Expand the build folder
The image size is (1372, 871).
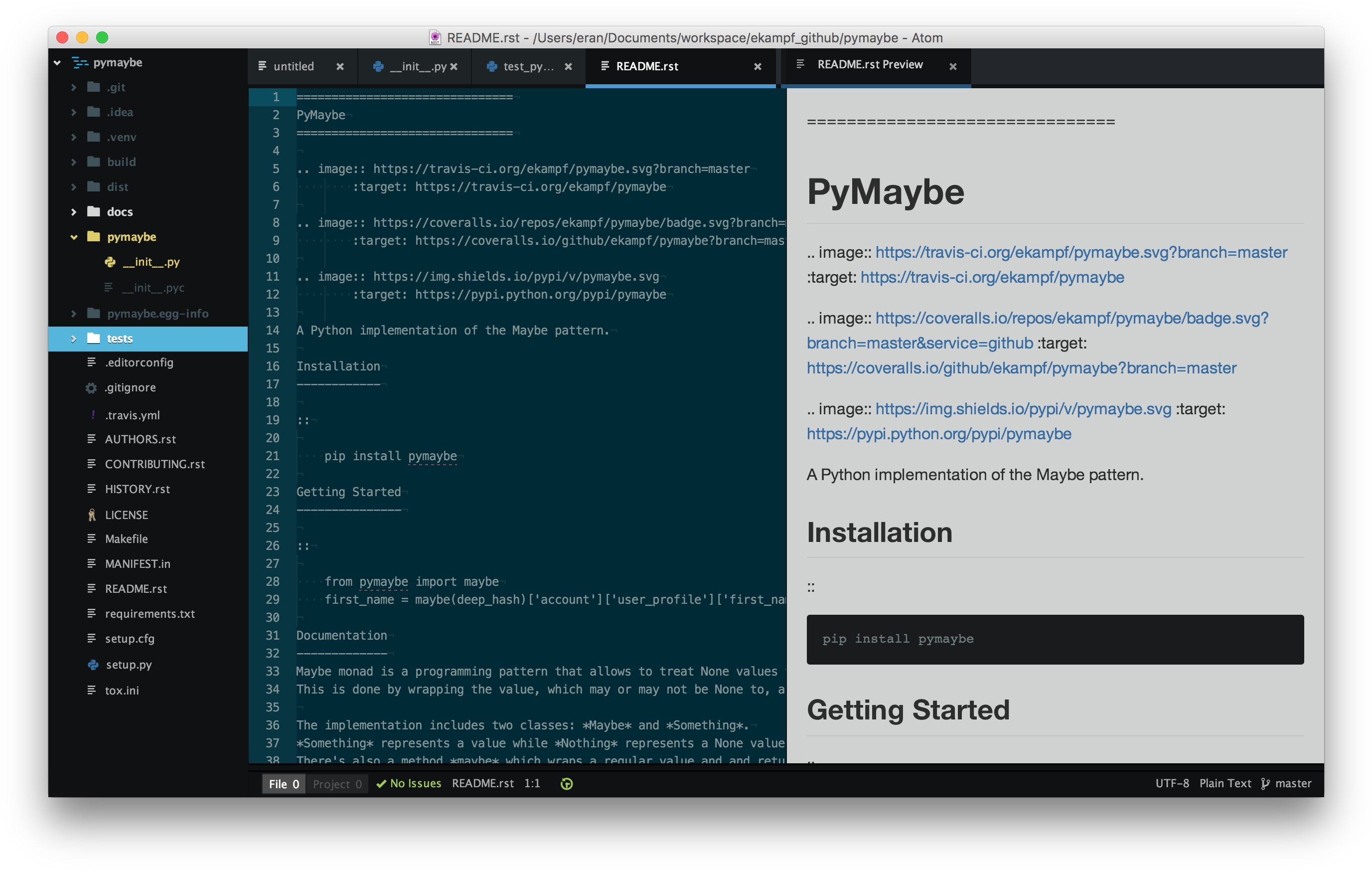73,162
